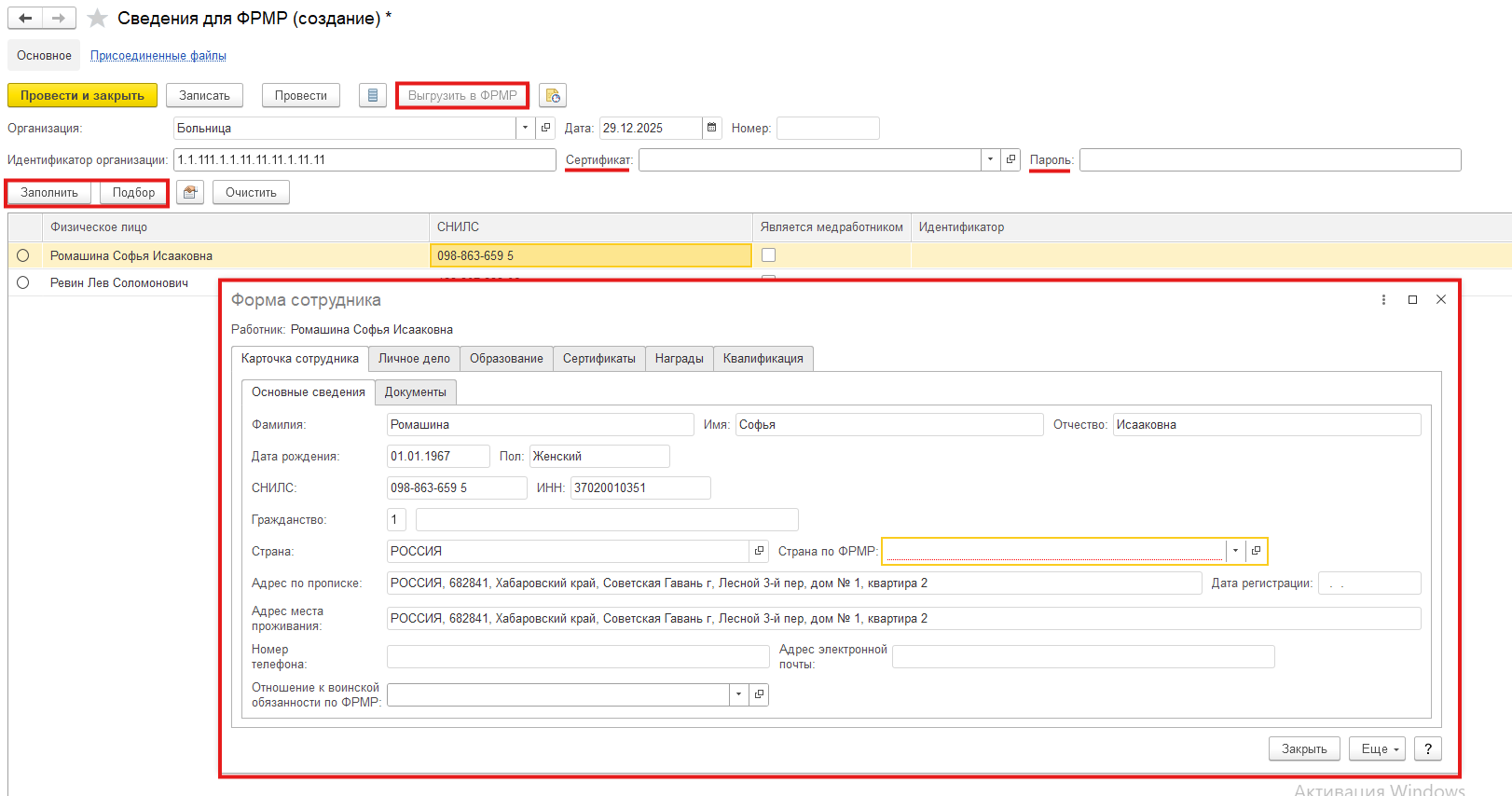This screenshot has height=796, width=1512.
Task: Expand the Страна по ФРМР dropdown
Action: (1235, 551)
